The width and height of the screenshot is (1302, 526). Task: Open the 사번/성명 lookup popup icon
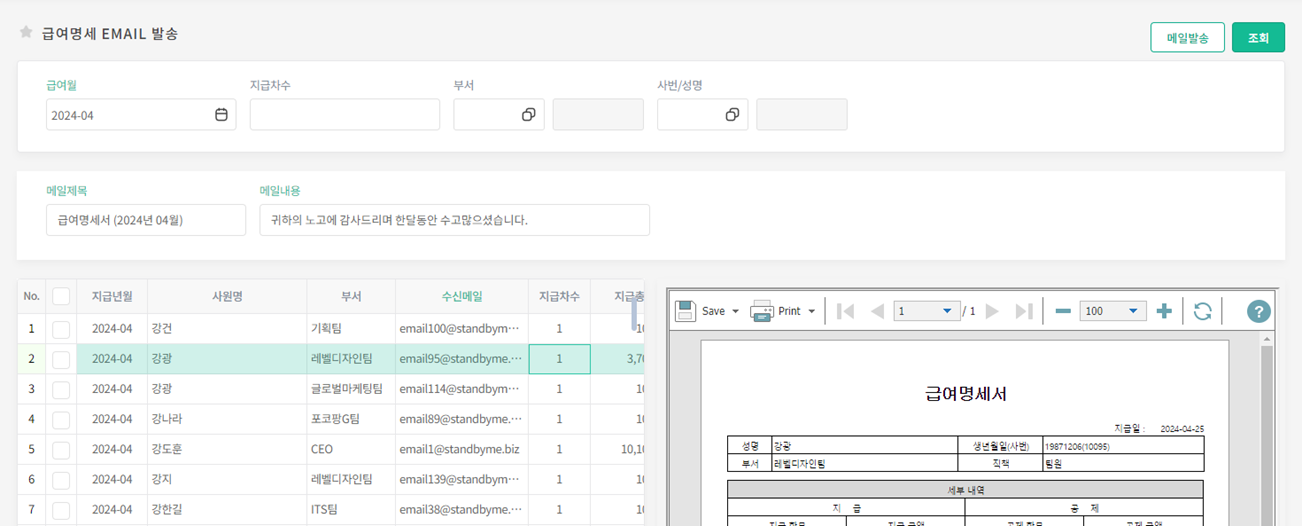point(732,115)
